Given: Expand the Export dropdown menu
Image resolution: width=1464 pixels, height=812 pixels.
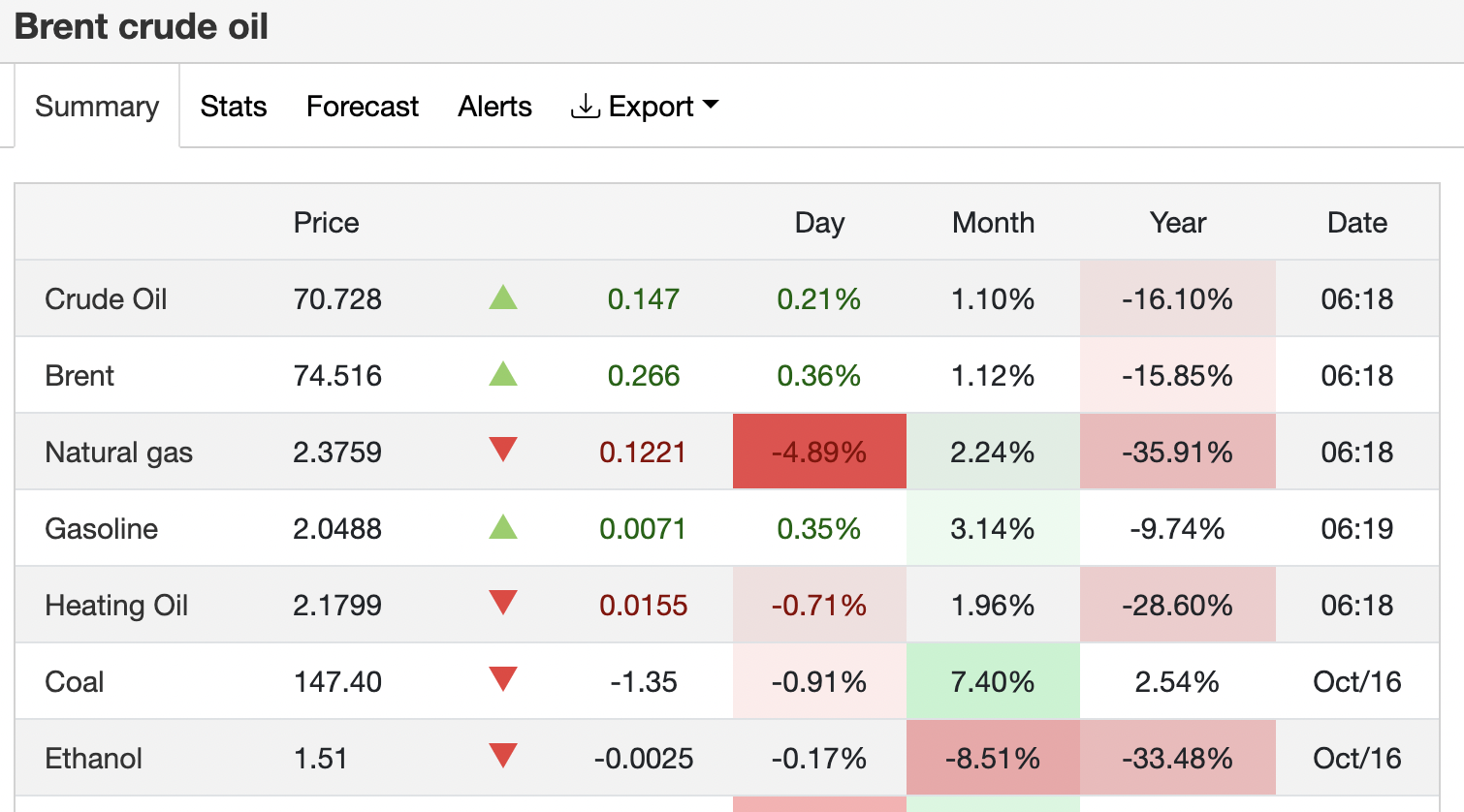Looking at the screenshot, I should pos(646,106).
